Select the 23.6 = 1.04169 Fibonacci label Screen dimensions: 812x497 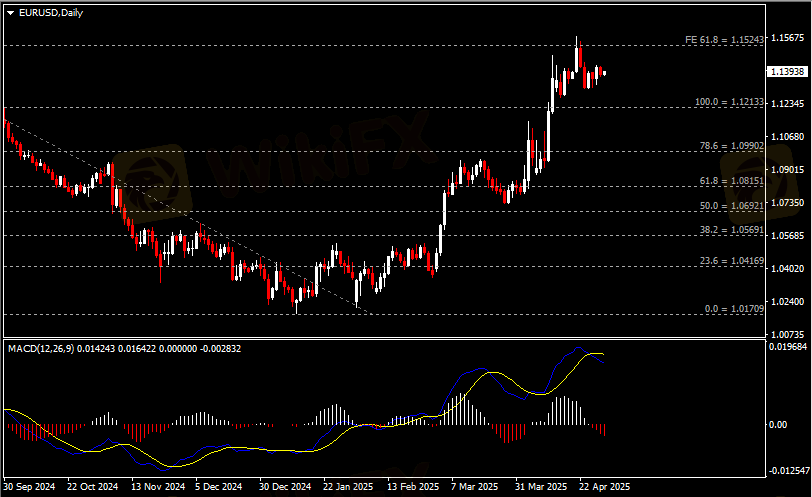click(x=732, y=261)
